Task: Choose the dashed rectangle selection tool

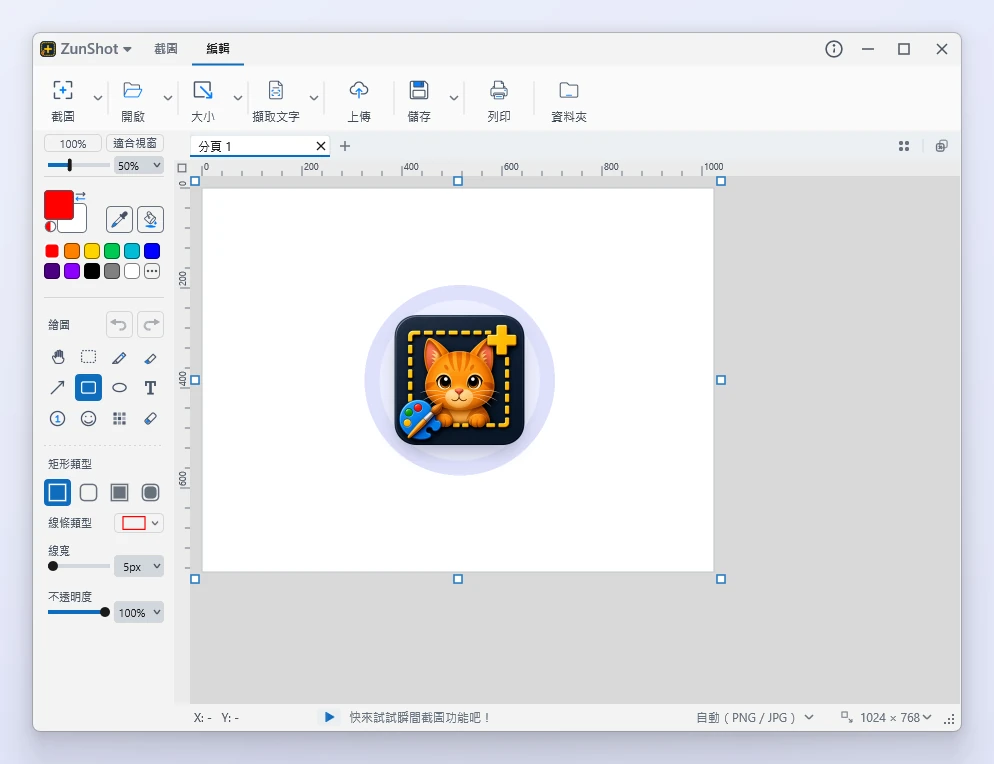Action: click(89, 358)
